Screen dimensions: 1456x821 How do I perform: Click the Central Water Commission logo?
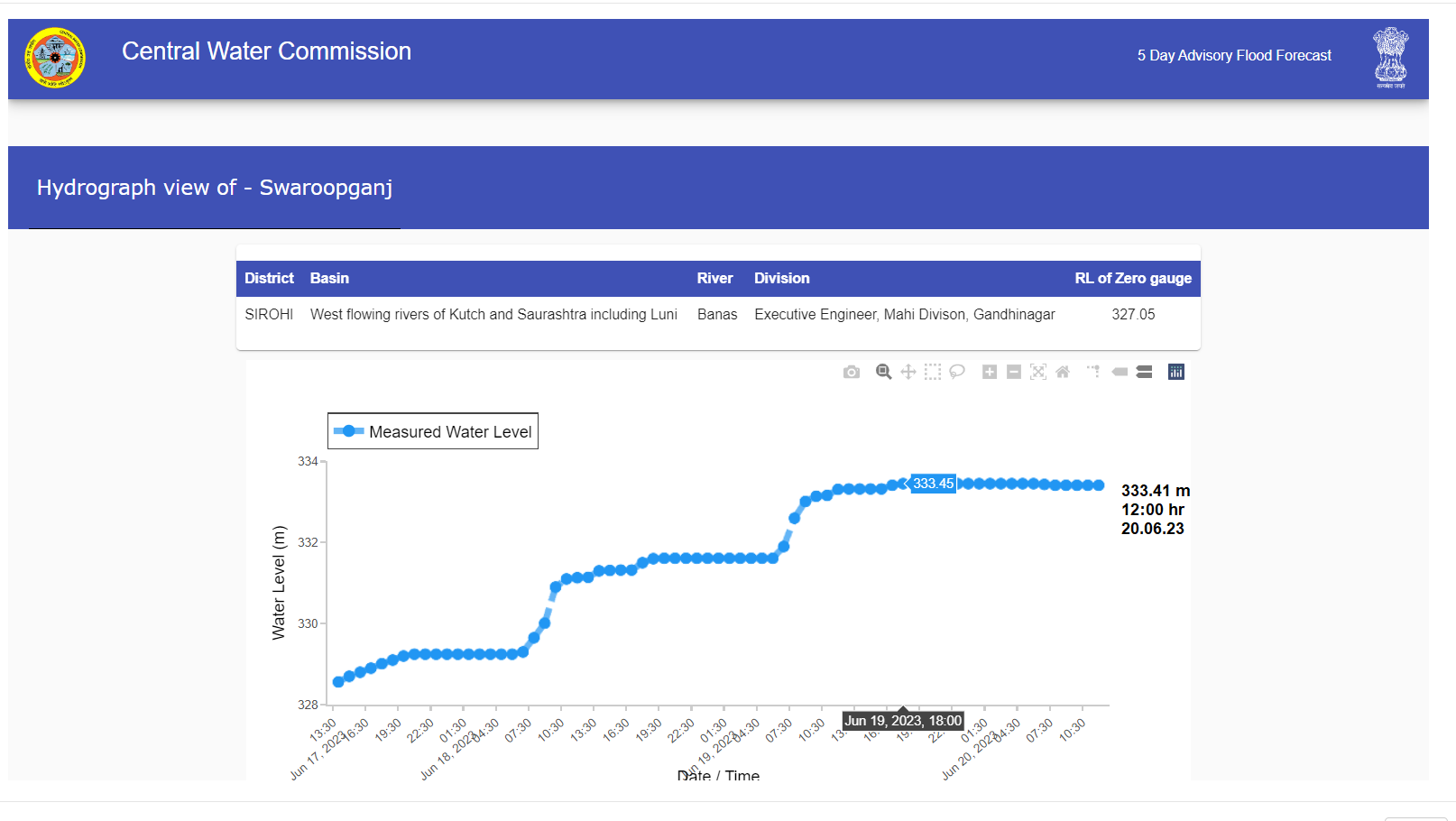(55, 58)
